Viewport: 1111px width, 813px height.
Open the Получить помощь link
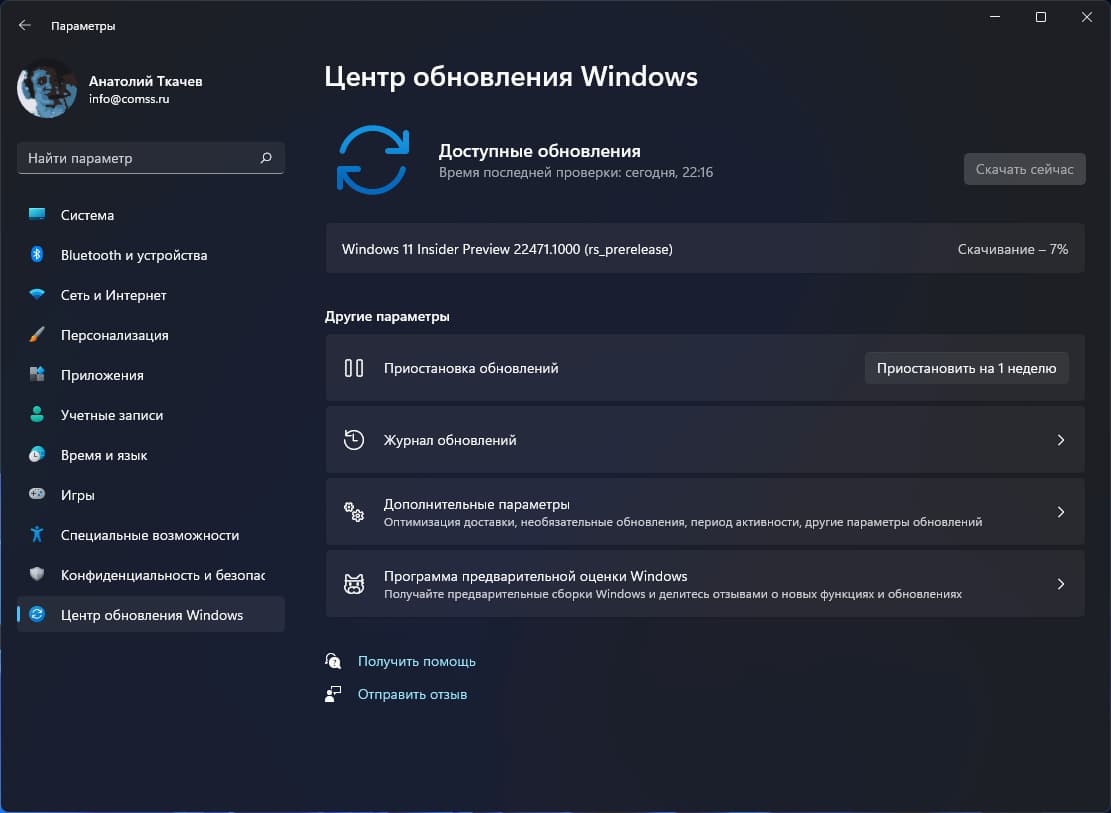tap(417, 661)
